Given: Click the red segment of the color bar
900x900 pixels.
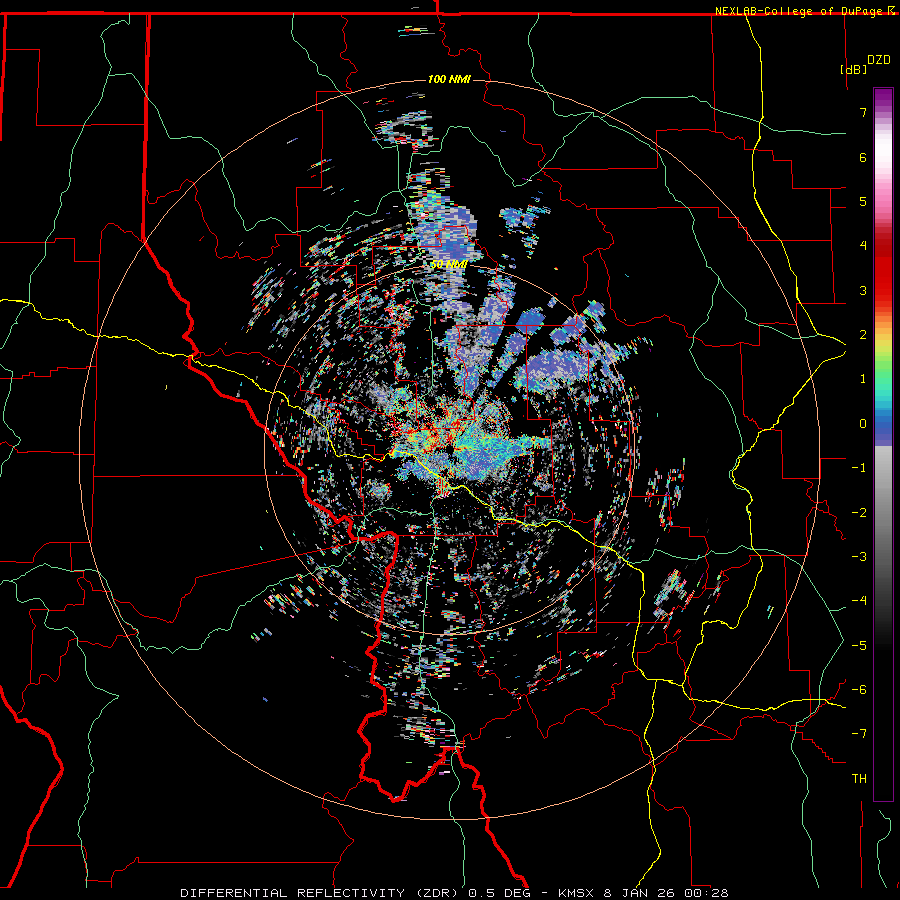Looking at the screenshot, I should point(883,270).
